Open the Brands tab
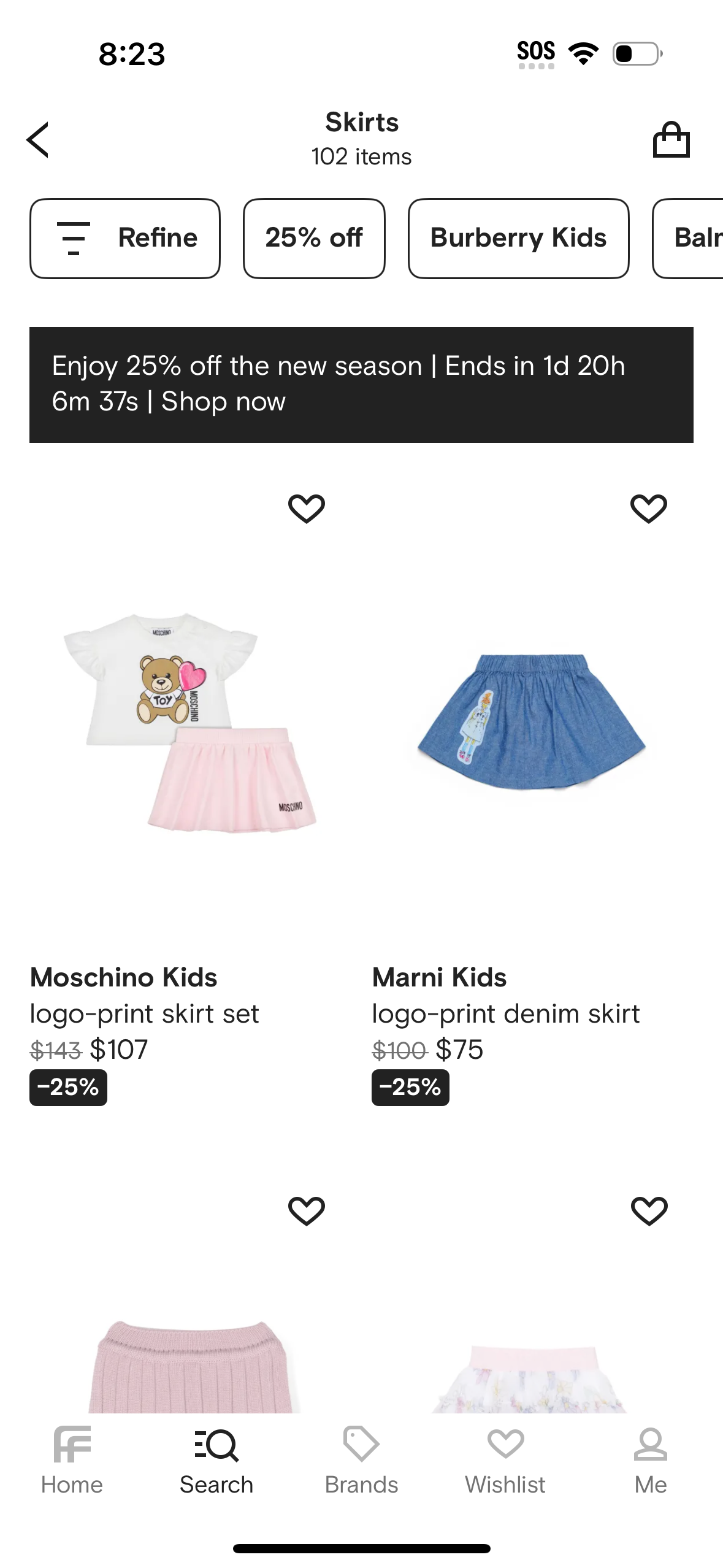 coord(361,1460)
